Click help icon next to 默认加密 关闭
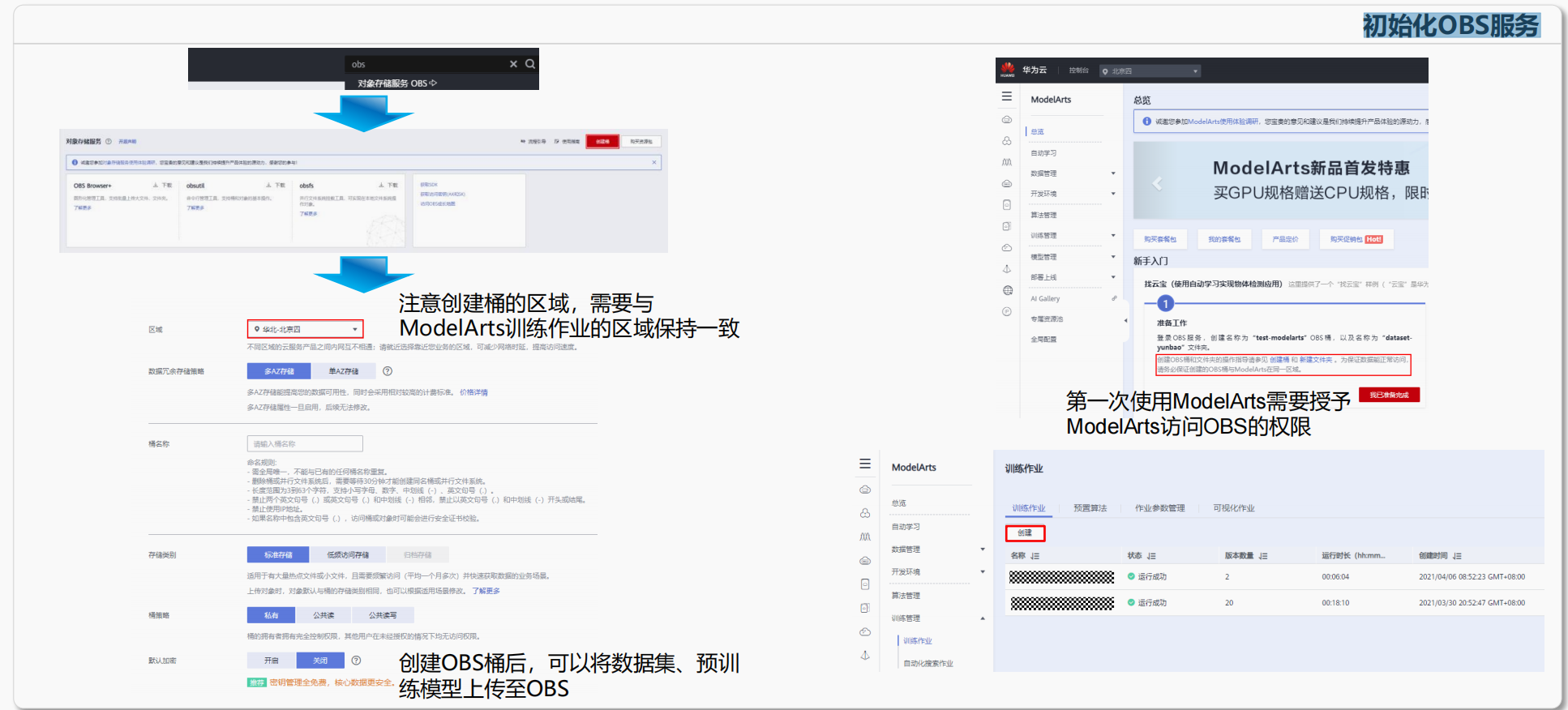The width and height of the screenshot is (1568, 710). coord(356,661)
